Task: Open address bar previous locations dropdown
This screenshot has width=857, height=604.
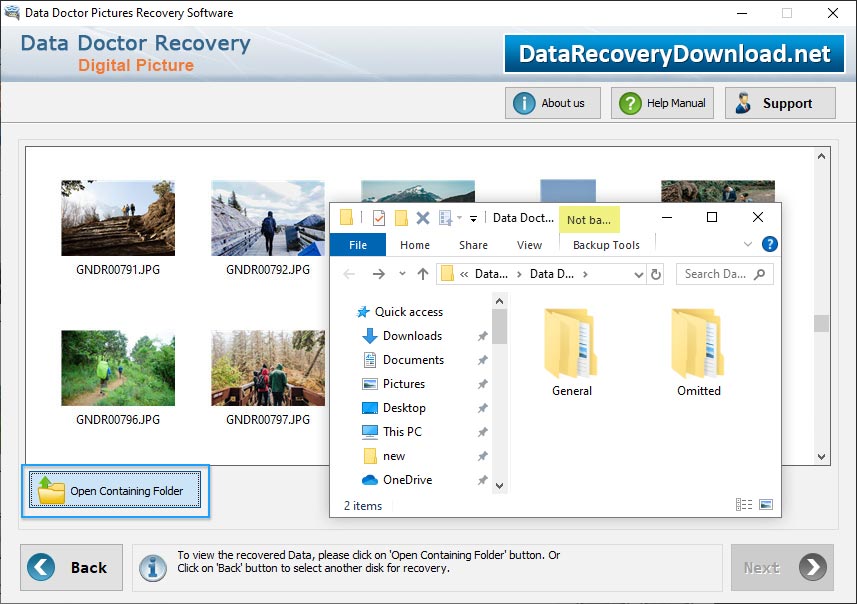Action: [x=638, y=274]
